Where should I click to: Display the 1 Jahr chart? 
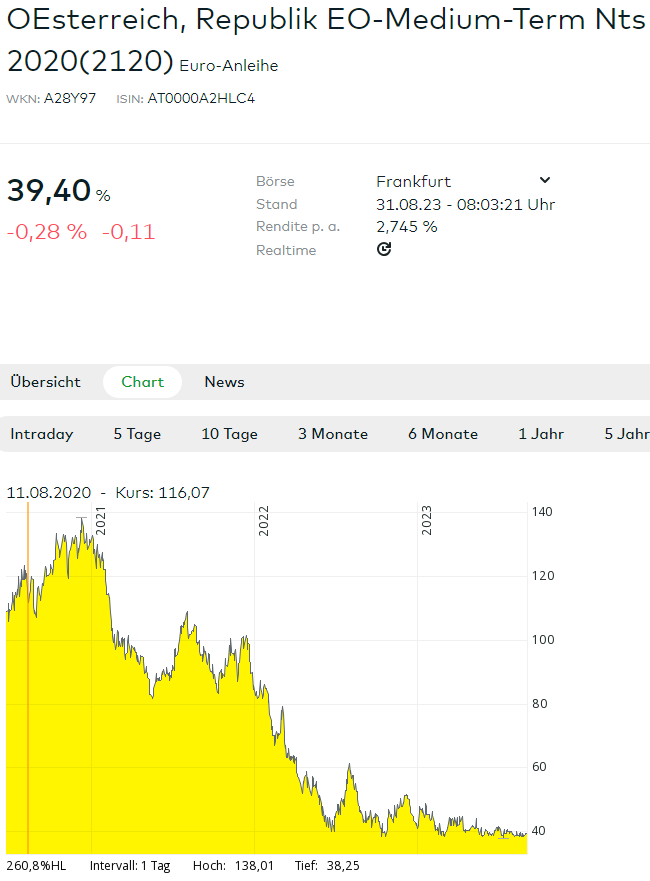click(541, 434)
